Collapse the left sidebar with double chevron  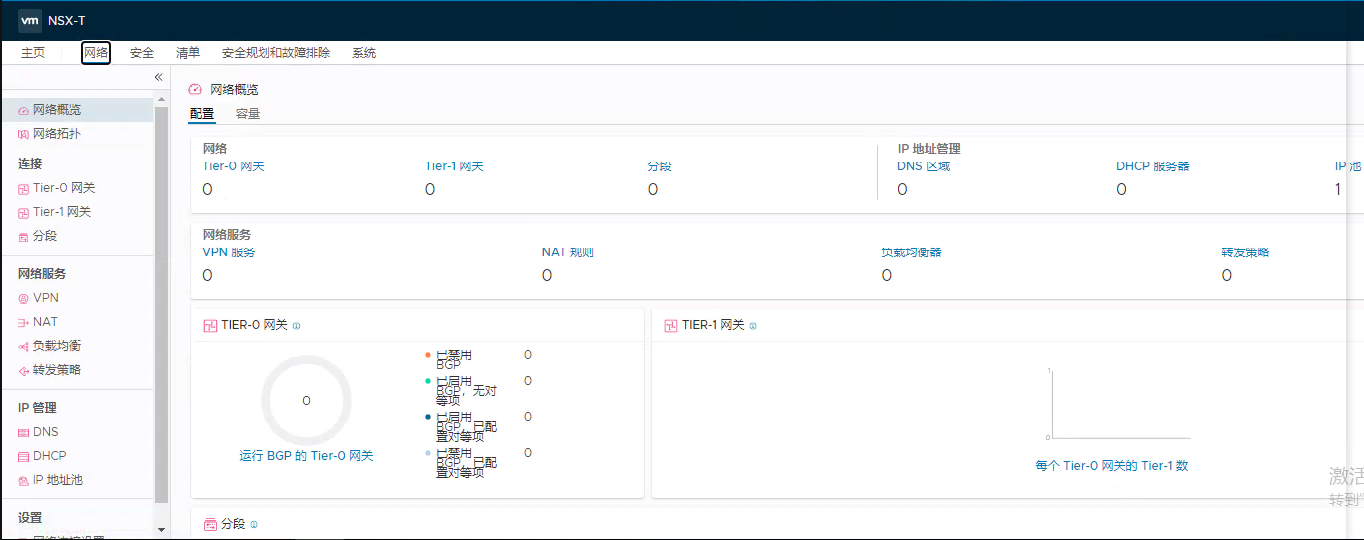(158, 77)
